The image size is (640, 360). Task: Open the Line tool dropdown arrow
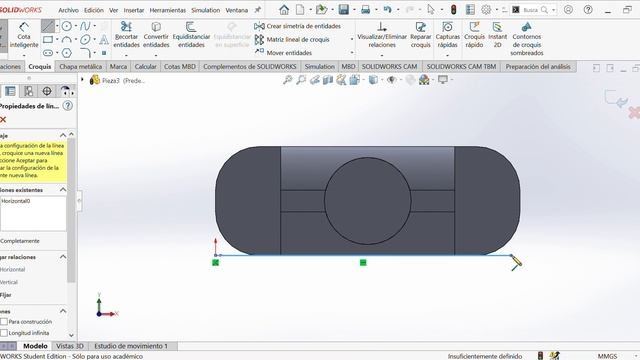[57, 27]
